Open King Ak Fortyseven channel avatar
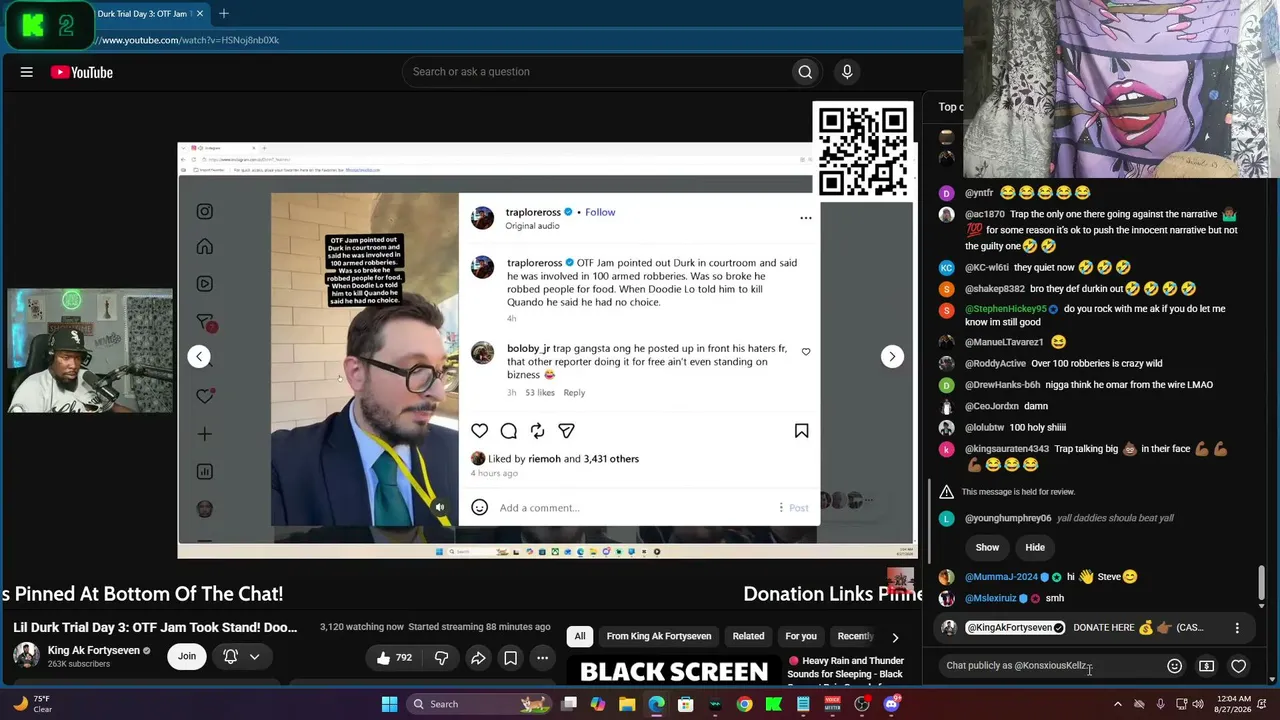This screenshot has width=1280, height=720. 27,656
